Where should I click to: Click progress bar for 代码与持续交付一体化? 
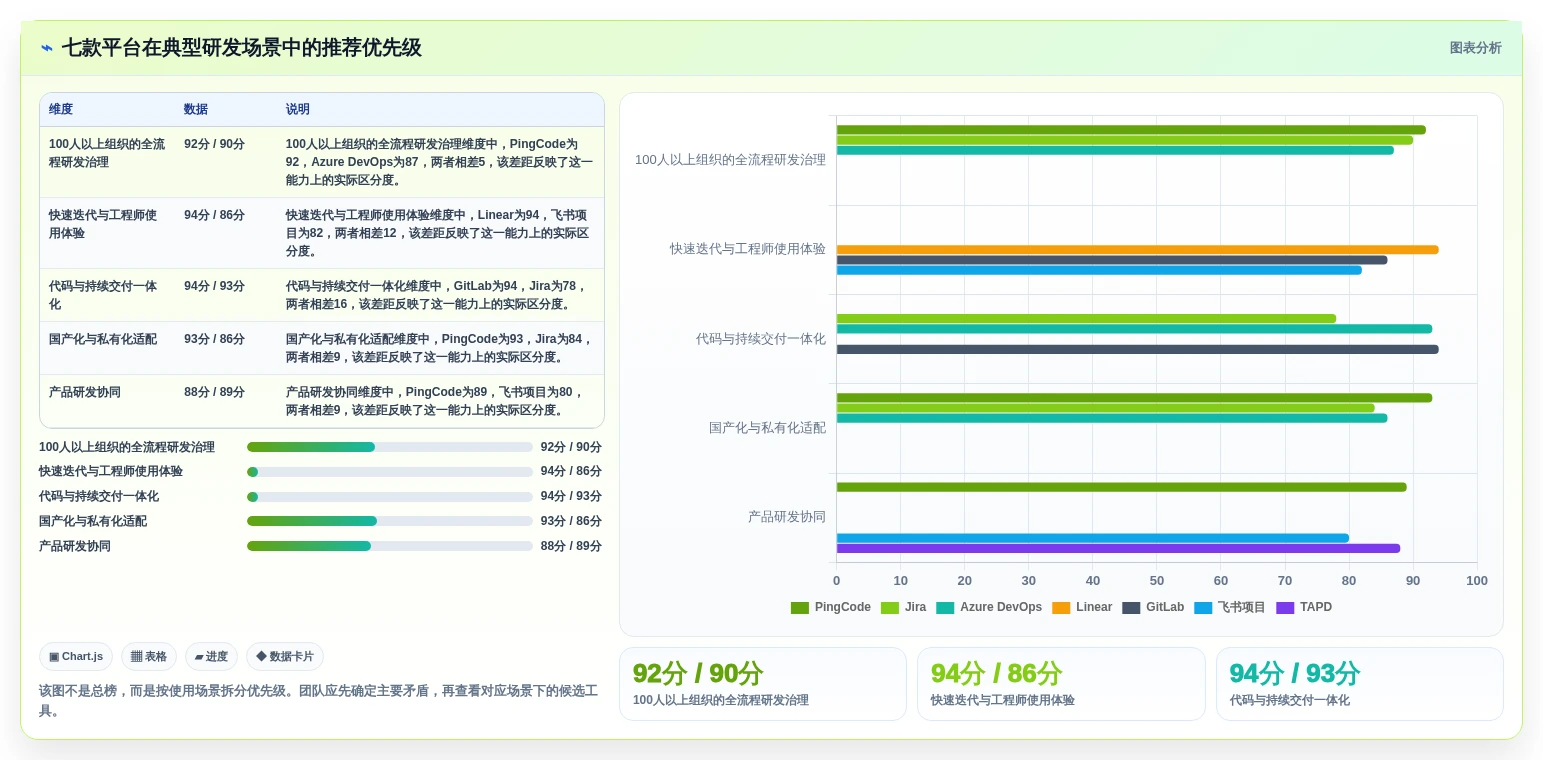tap(389, 497)
